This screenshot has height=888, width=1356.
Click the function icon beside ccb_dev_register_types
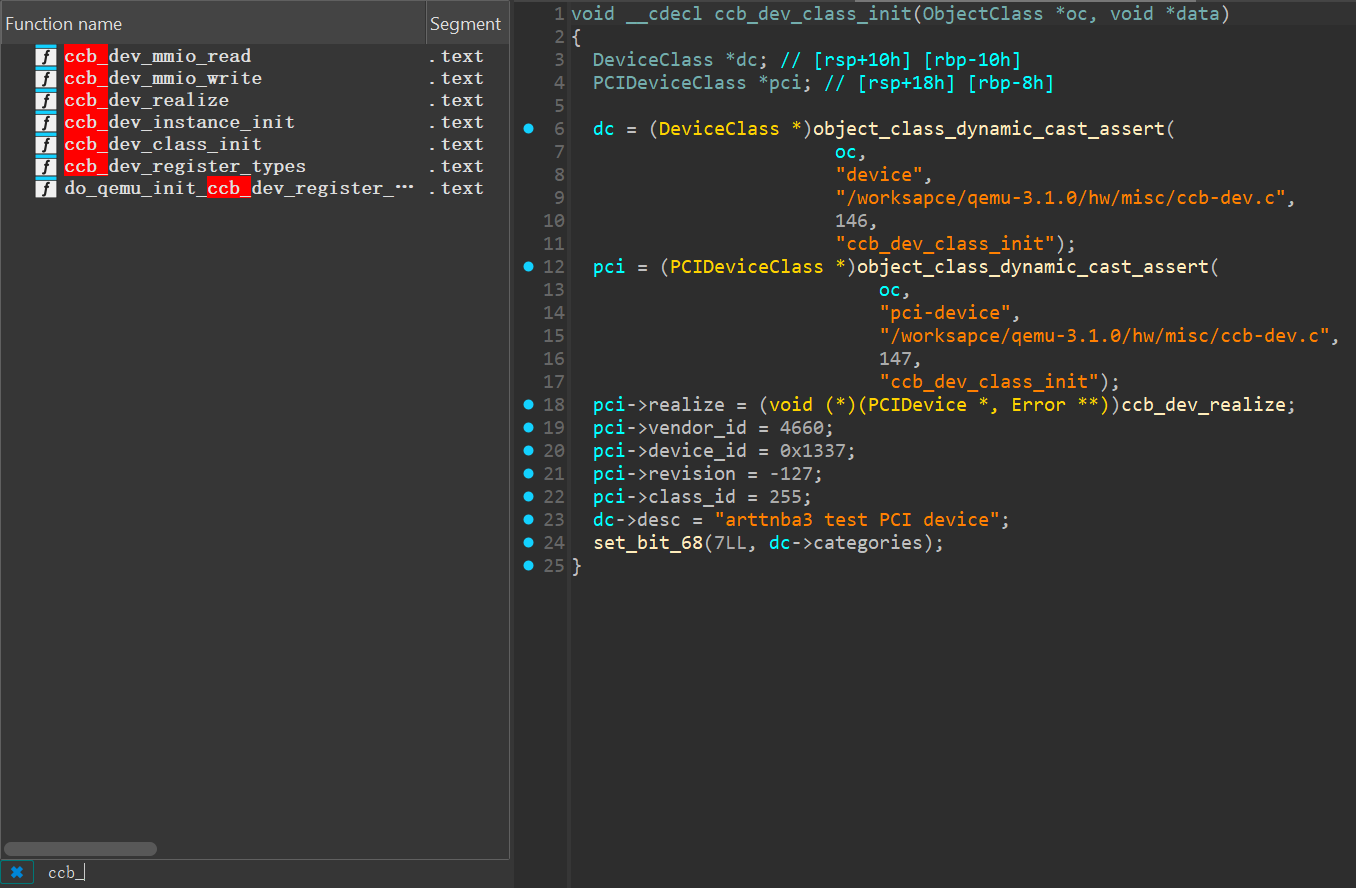pos(46,167)
